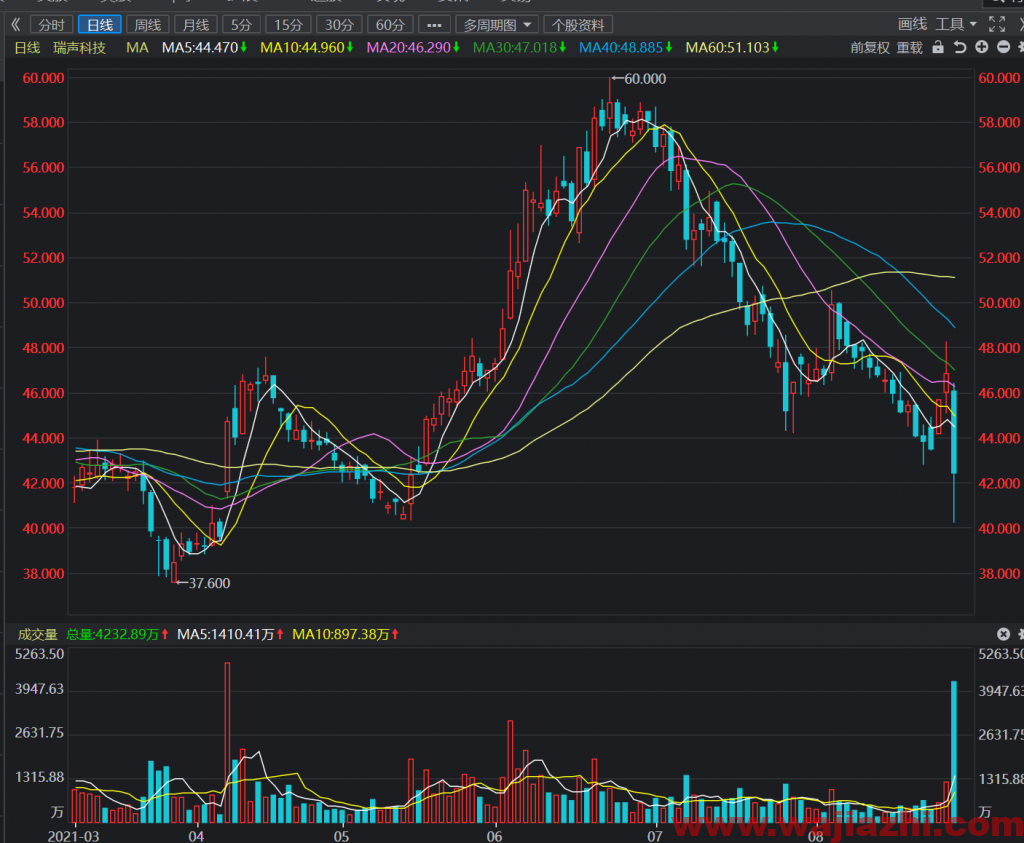The image size is (1024, 843).
Task: Close the volume panel with X icon
Action: 1004,634
